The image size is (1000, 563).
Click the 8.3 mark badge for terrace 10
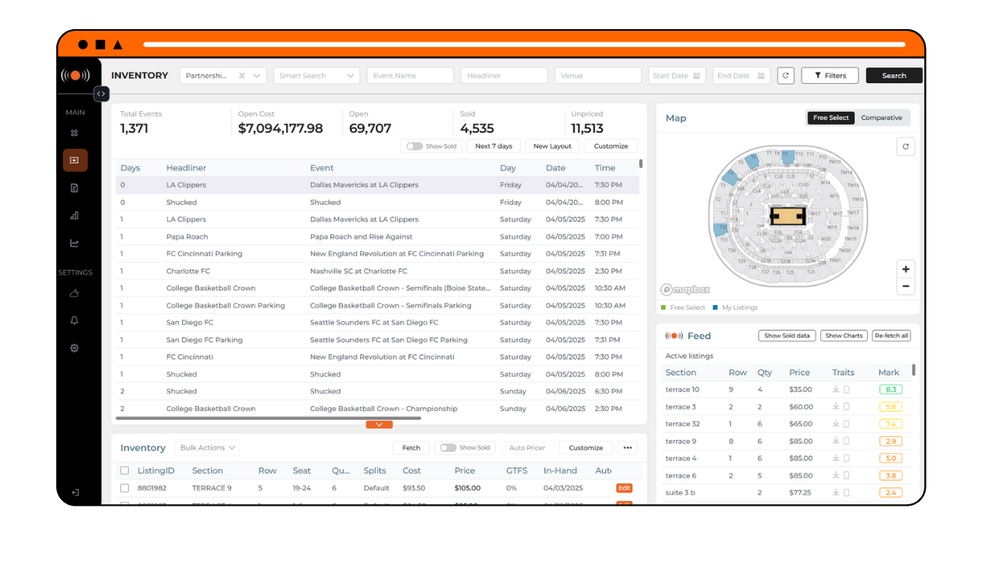(x=890, y=390)
